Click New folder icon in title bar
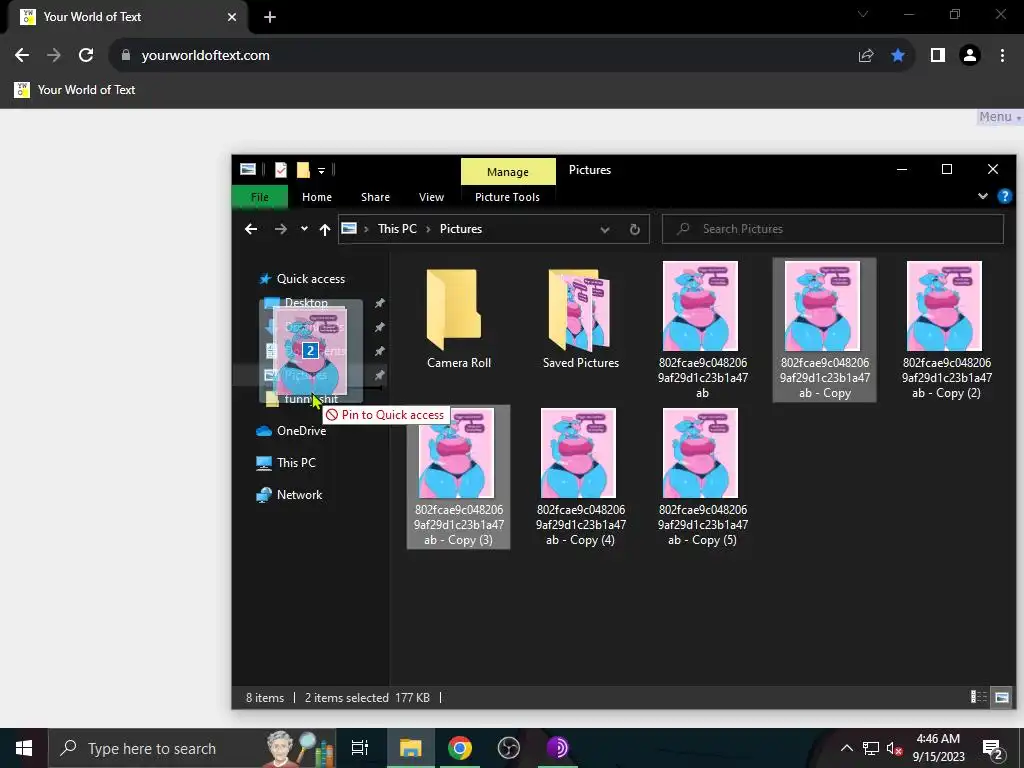 303,170
